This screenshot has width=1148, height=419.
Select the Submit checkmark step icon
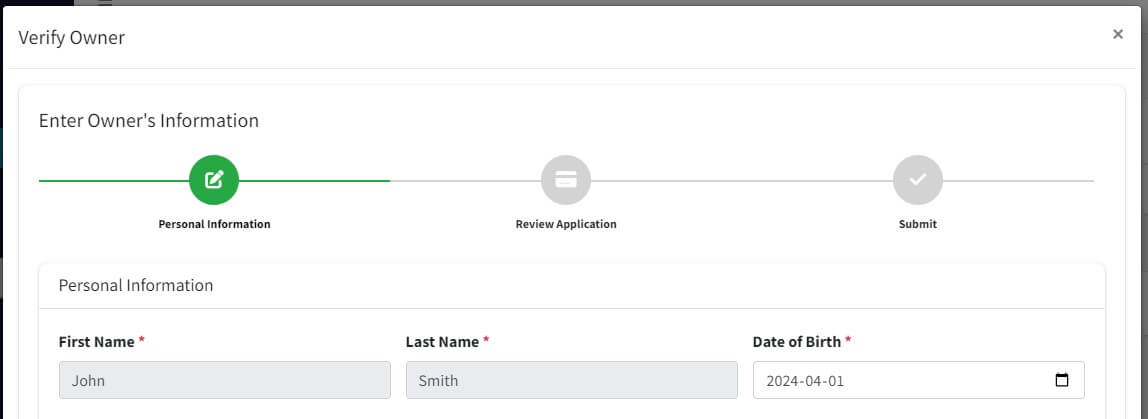coord(917,180)
